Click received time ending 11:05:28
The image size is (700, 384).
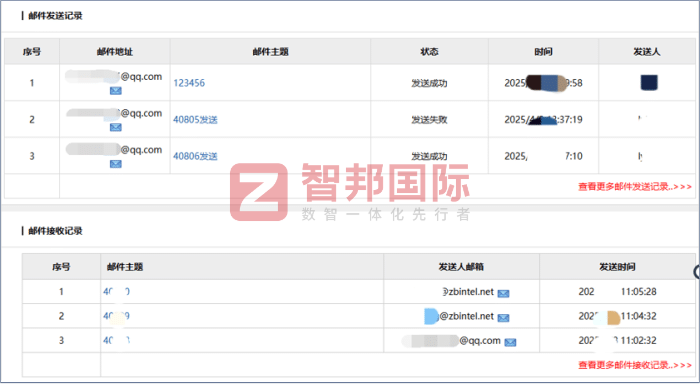(617, 292)
